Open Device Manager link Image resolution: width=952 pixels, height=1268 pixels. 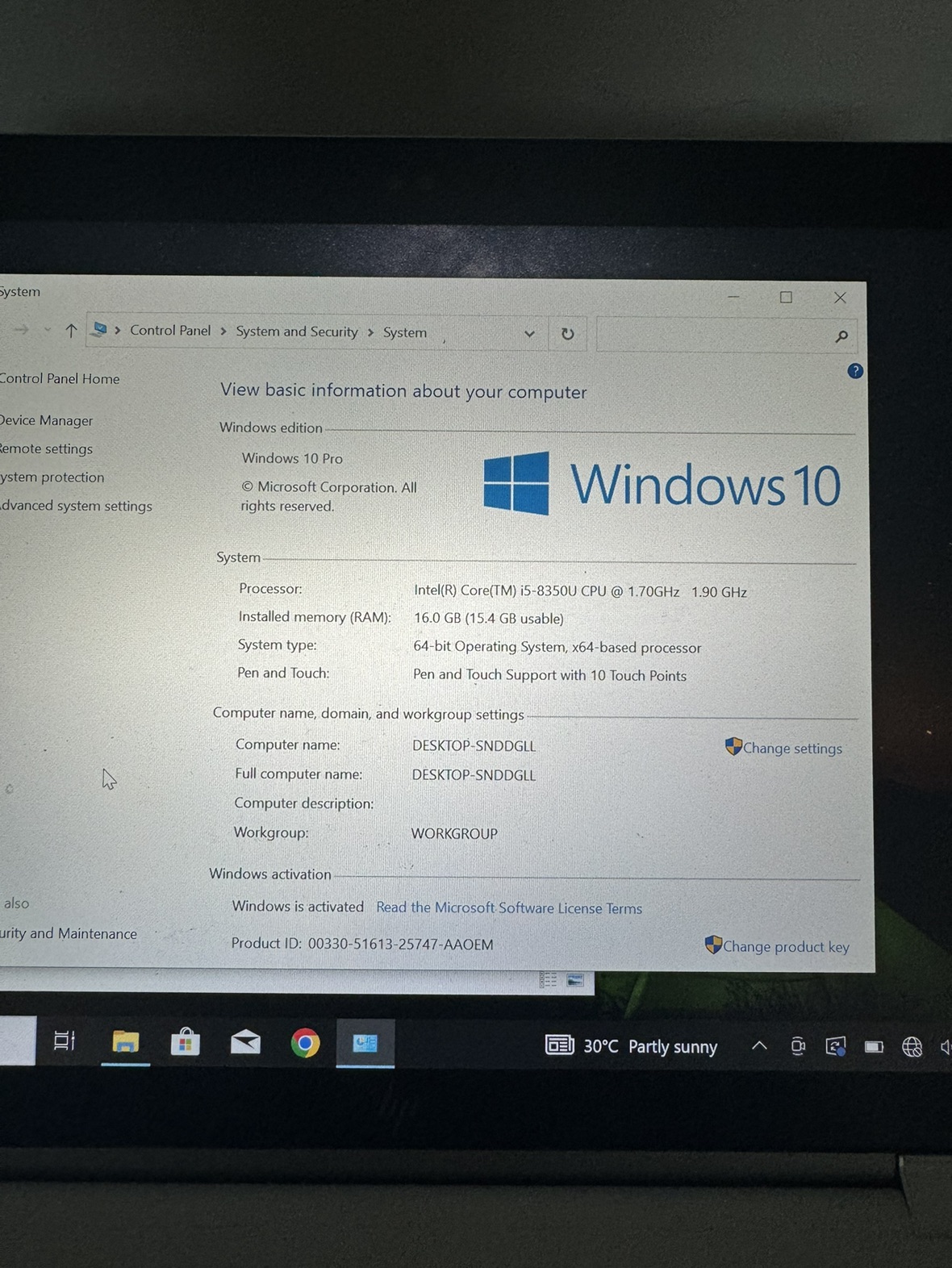coord(46,420)
